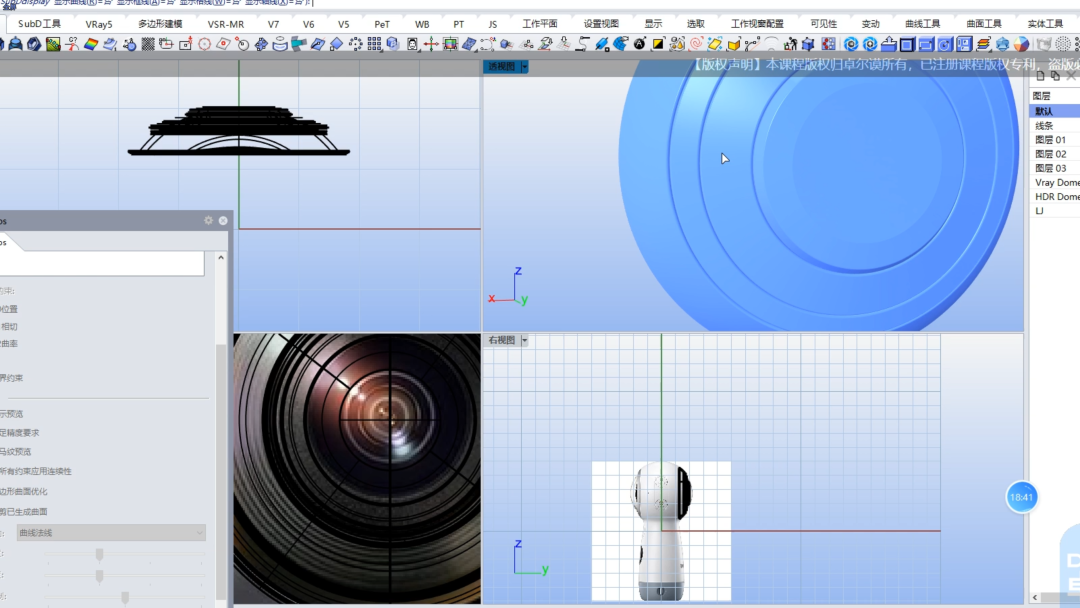Screen dimensions: 1080x608
Task: Toggle the 界约束 option
Action: tap(12, 378)
